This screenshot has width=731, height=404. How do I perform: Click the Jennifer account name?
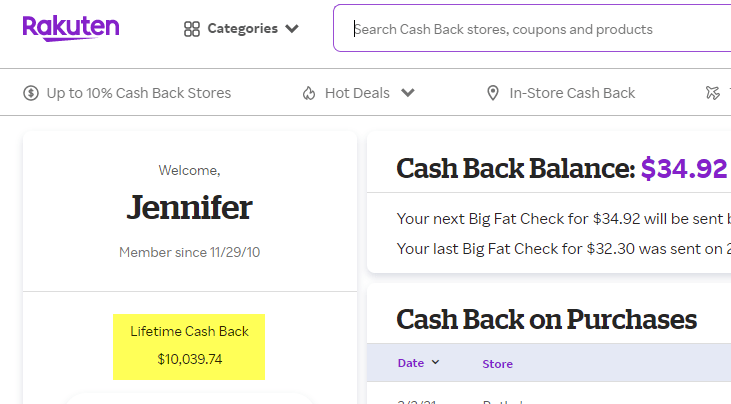coord(189,207)
